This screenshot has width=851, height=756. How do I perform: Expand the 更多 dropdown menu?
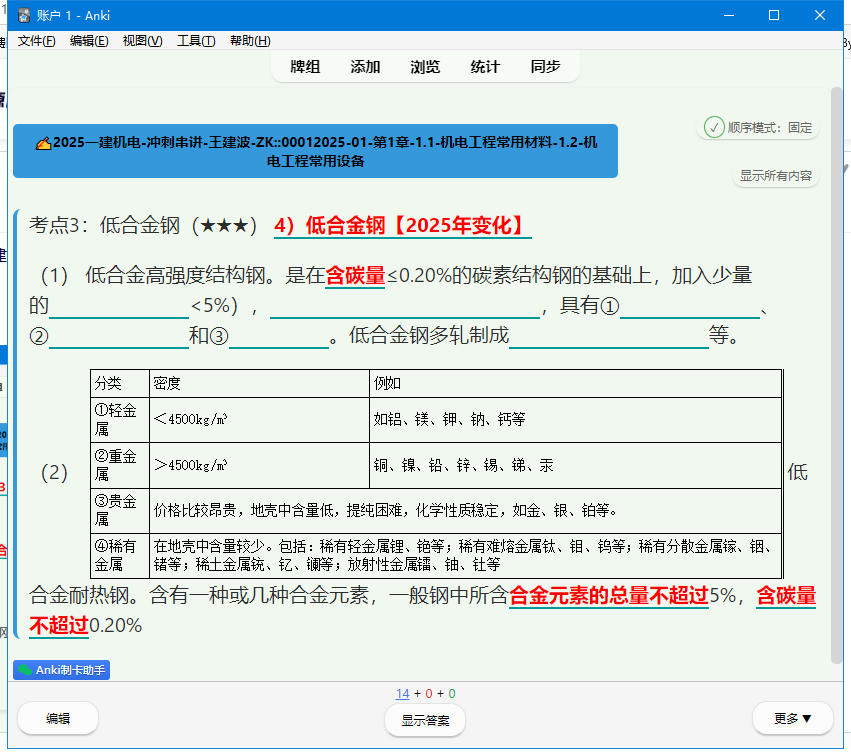[792, 718]
